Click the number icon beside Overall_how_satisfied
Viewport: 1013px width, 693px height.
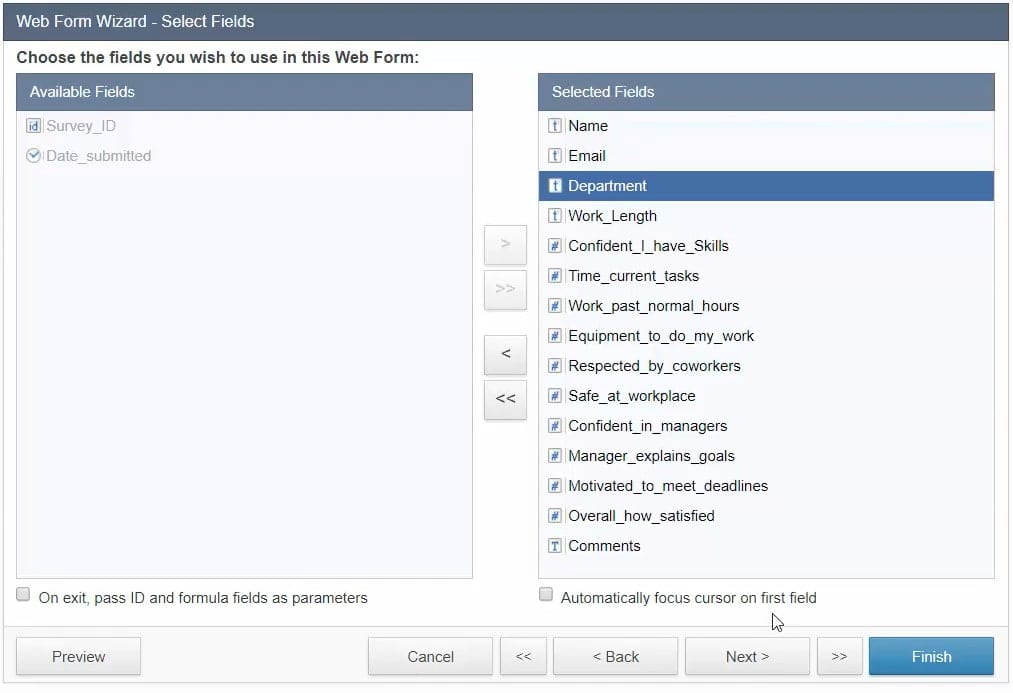(x=555, y=516)
